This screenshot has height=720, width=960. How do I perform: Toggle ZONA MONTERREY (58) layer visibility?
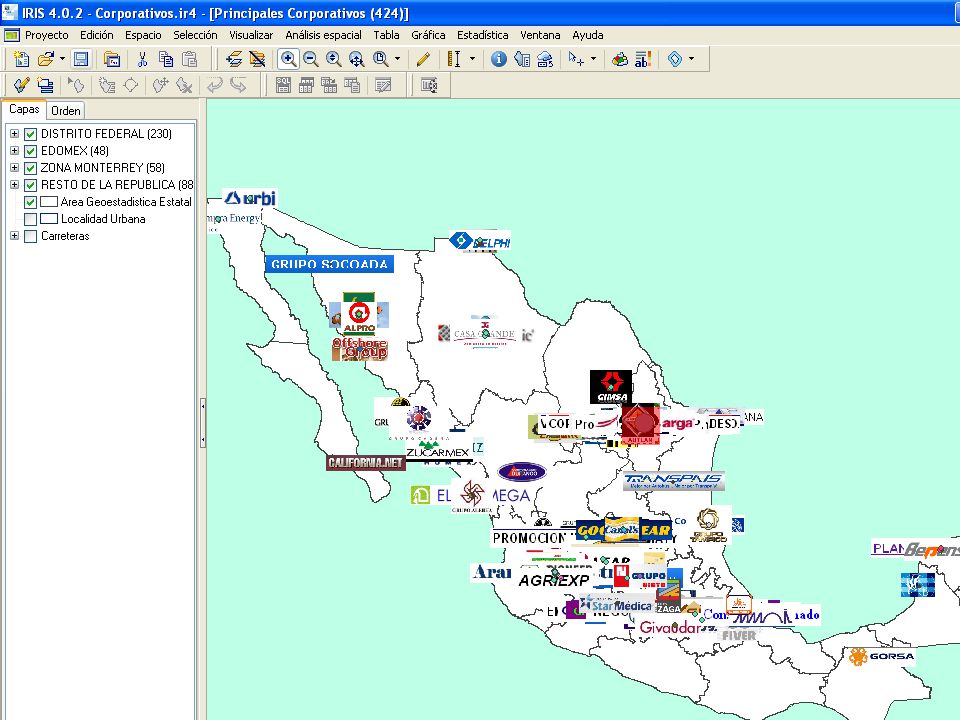[31, 168]
